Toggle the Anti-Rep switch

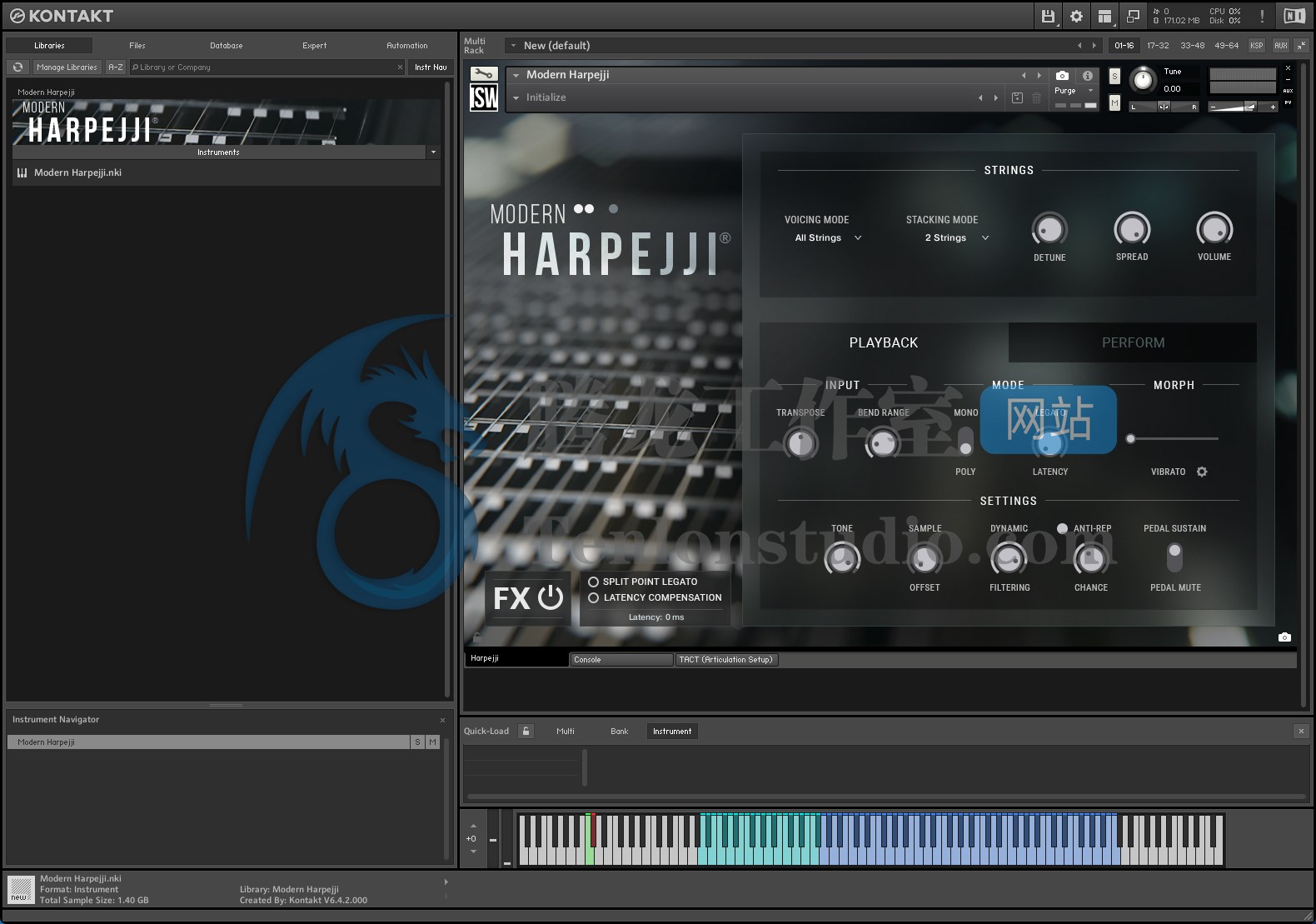1062,528
